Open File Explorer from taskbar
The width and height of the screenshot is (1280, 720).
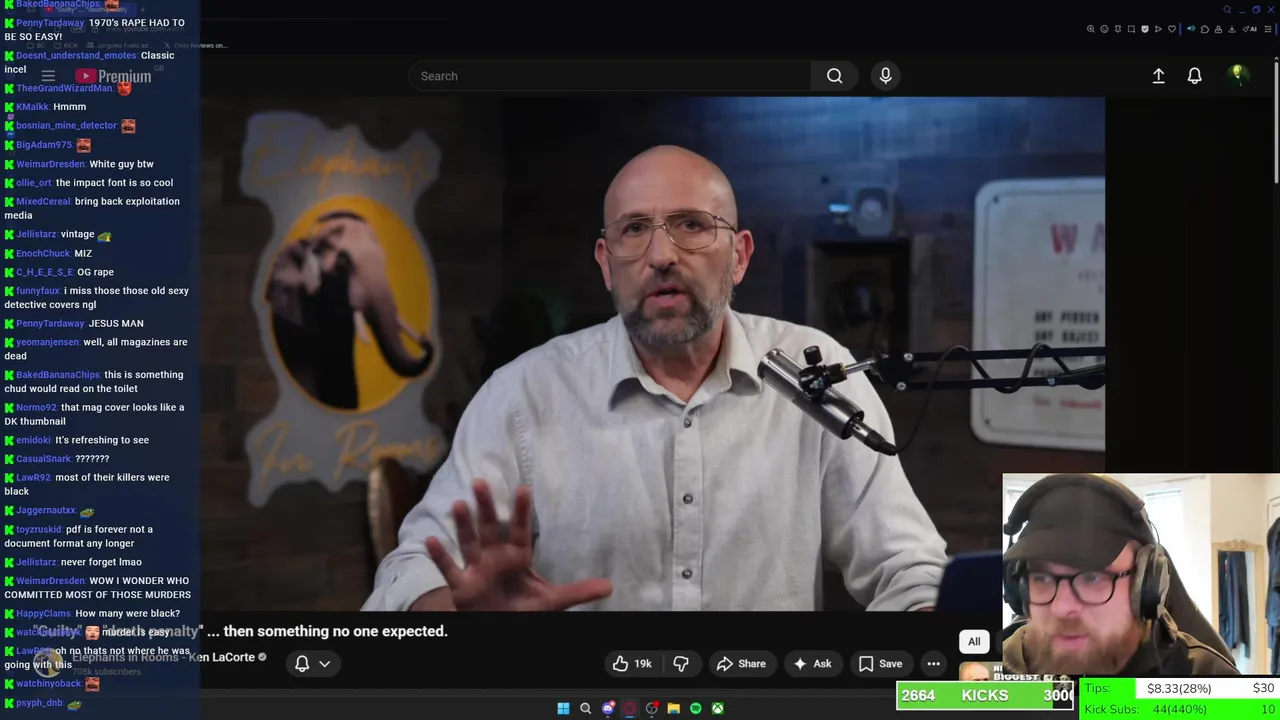[x=674, y=708]
